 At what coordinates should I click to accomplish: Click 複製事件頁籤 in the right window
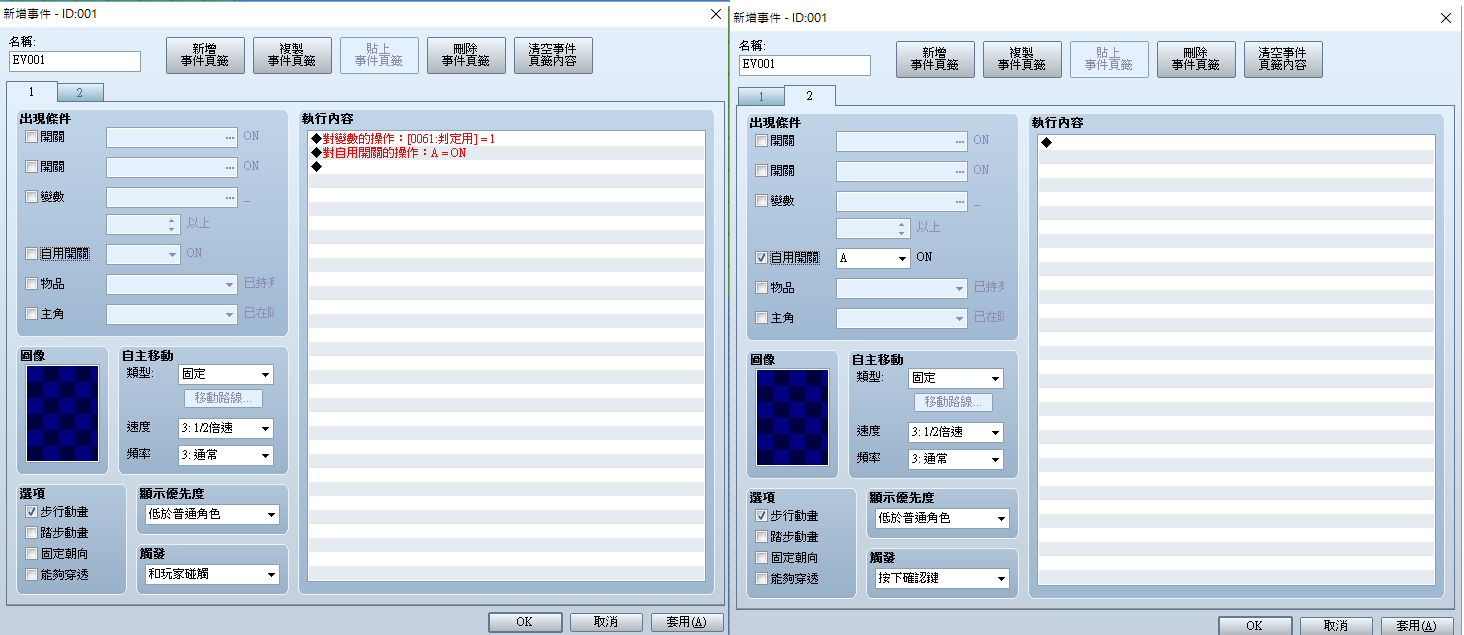click(1022, 59)
